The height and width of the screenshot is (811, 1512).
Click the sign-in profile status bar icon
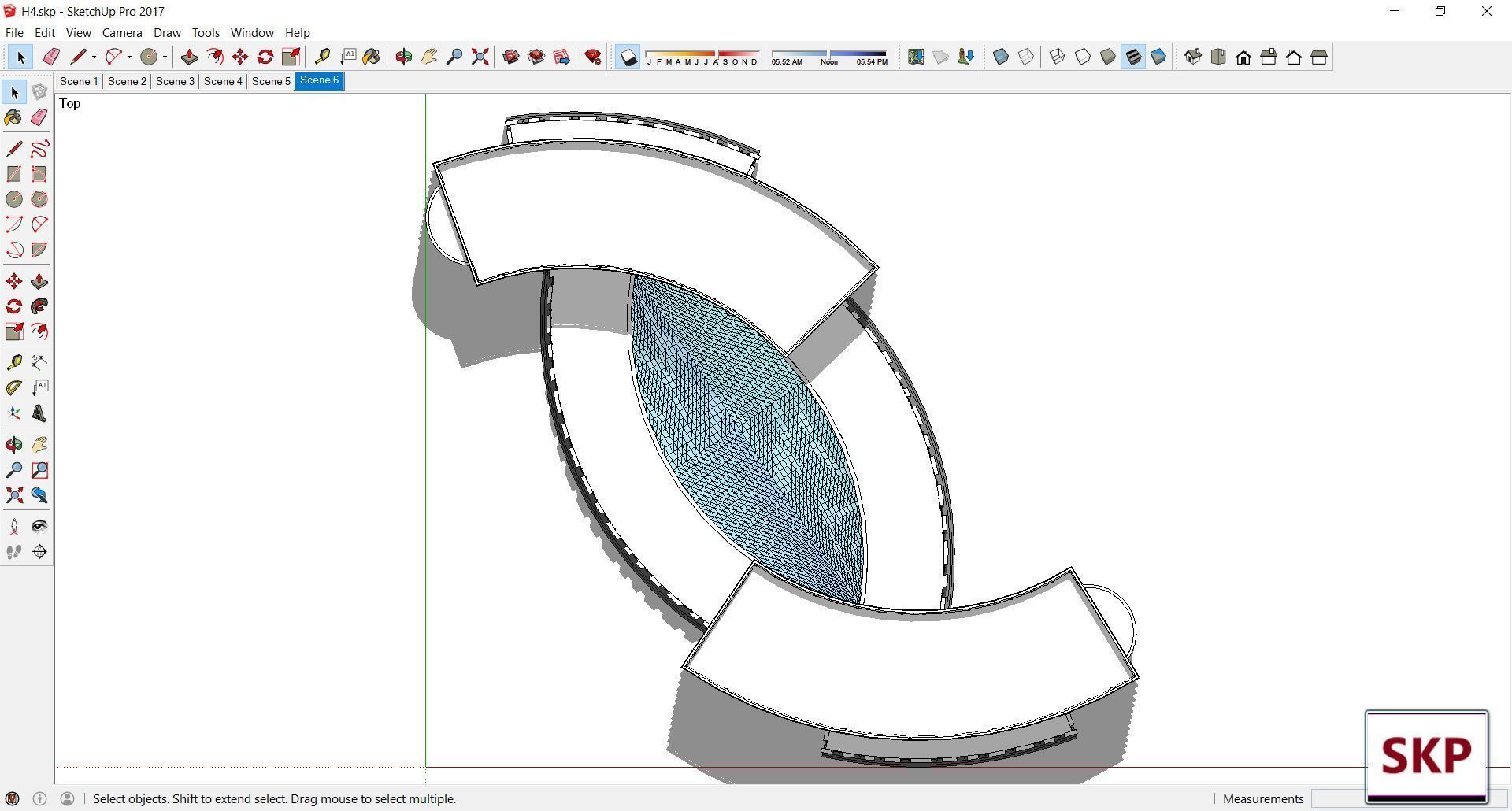(67, 798)
